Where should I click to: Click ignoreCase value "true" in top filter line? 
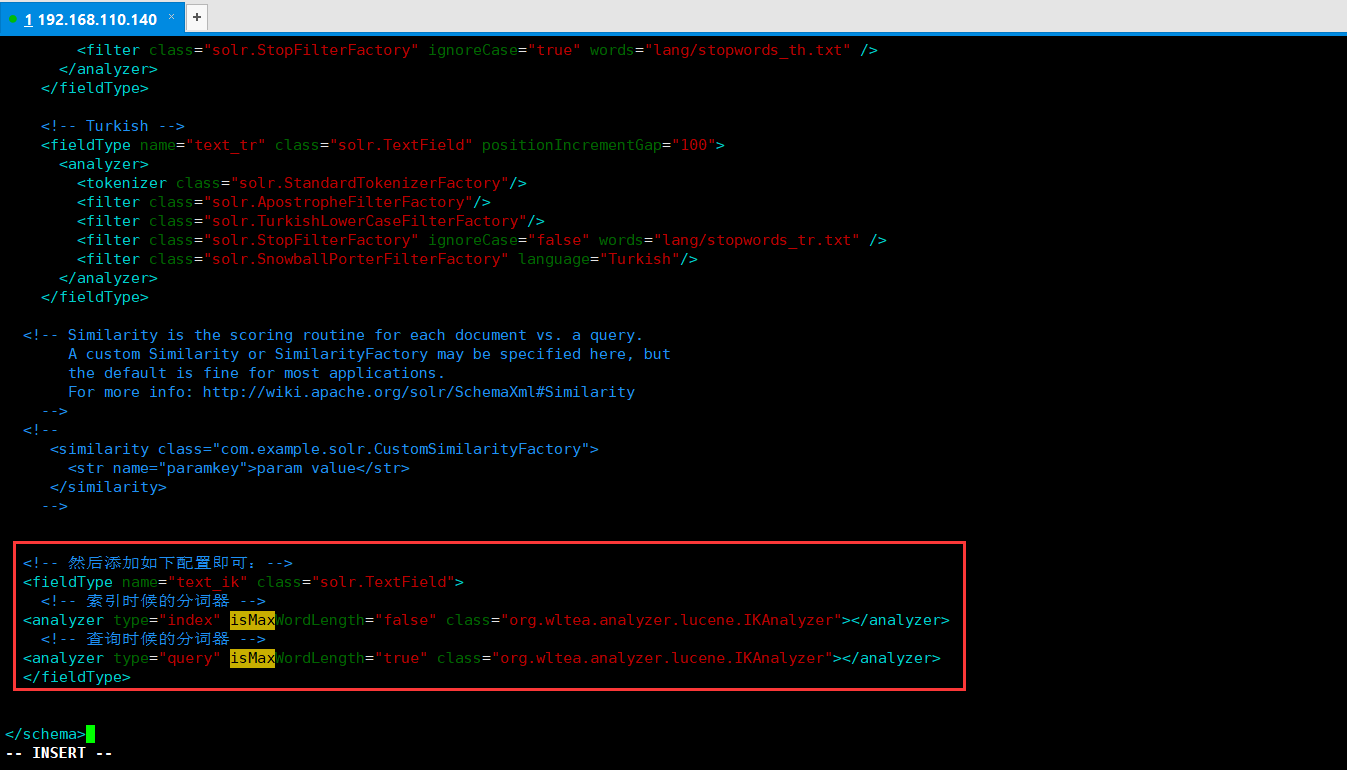pyautogui.click(x=554, y=50)
